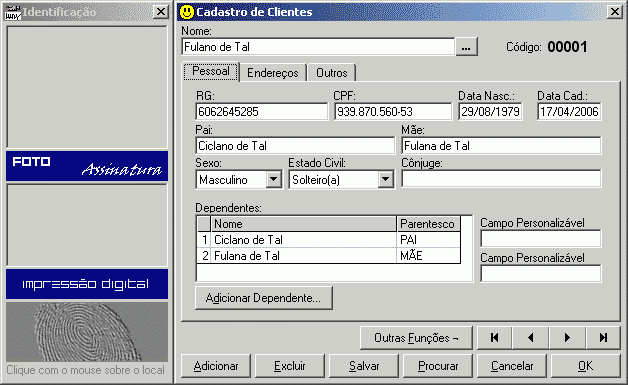Click the Solteiro(a) combo box text
Screen dimensions: 628x385
point(316,180)
